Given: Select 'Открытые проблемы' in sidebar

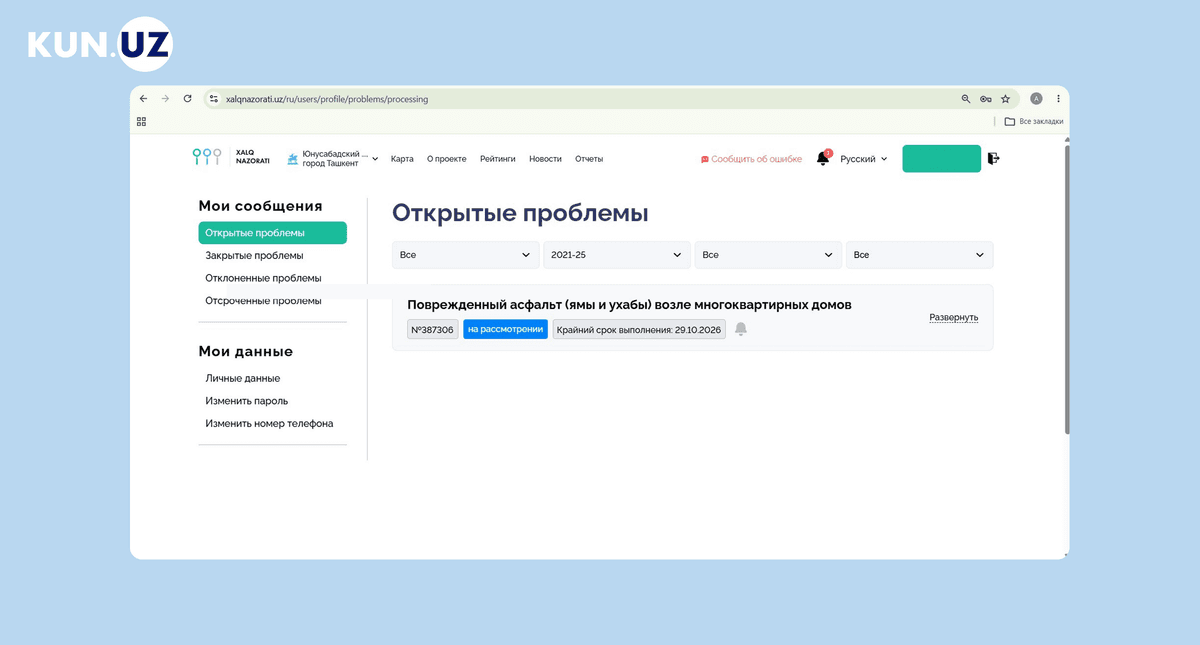Looking at the screenshot, I should click(273, 233).
